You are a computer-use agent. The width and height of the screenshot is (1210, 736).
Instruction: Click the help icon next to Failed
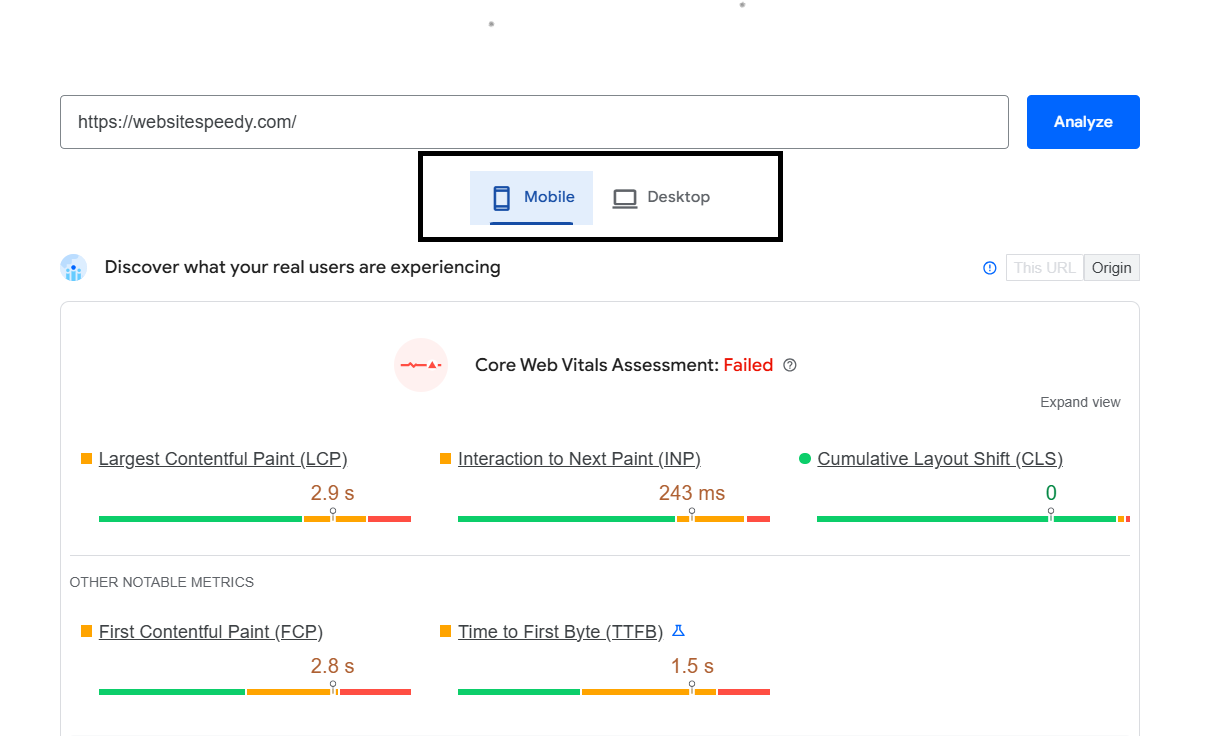(x=790, y=365)
